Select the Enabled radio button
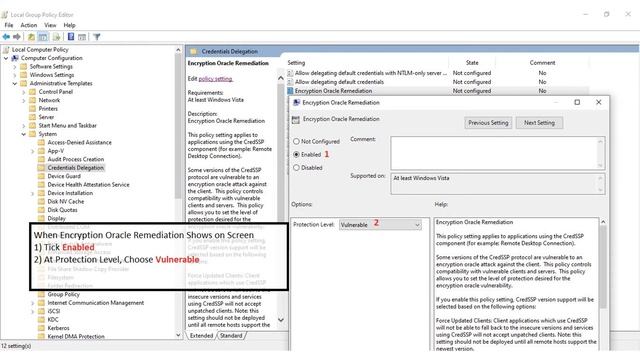 [x=296, y=155]
